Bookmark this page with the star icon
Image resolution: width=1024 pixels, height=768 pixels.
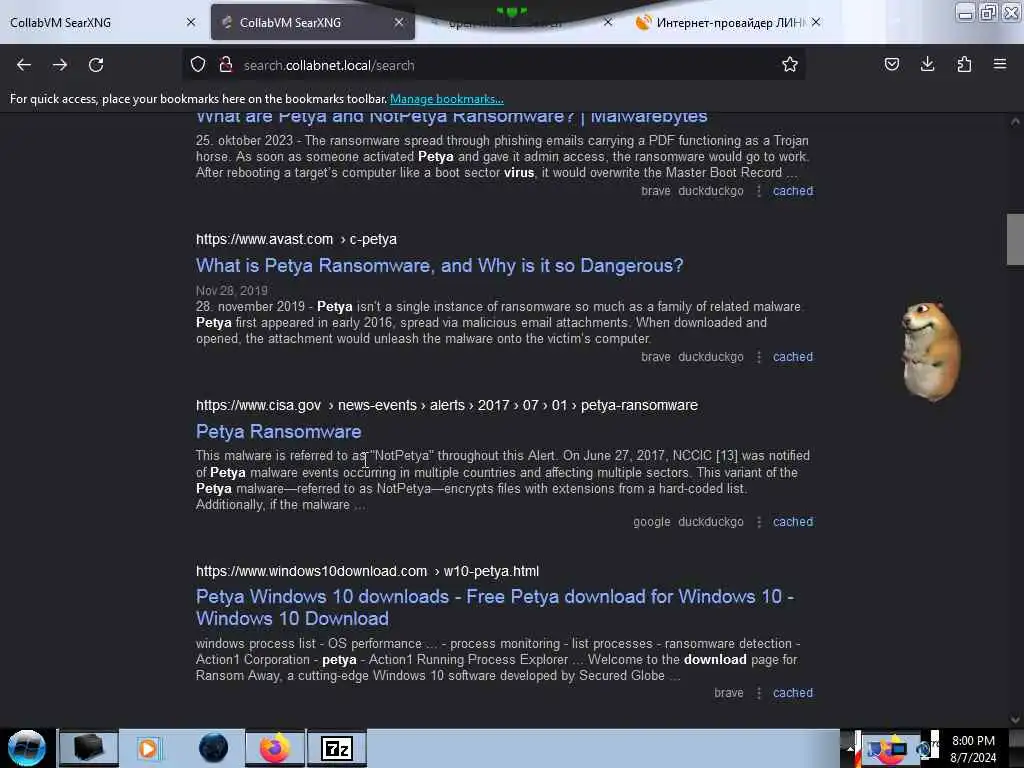click(x=790, y=65)
